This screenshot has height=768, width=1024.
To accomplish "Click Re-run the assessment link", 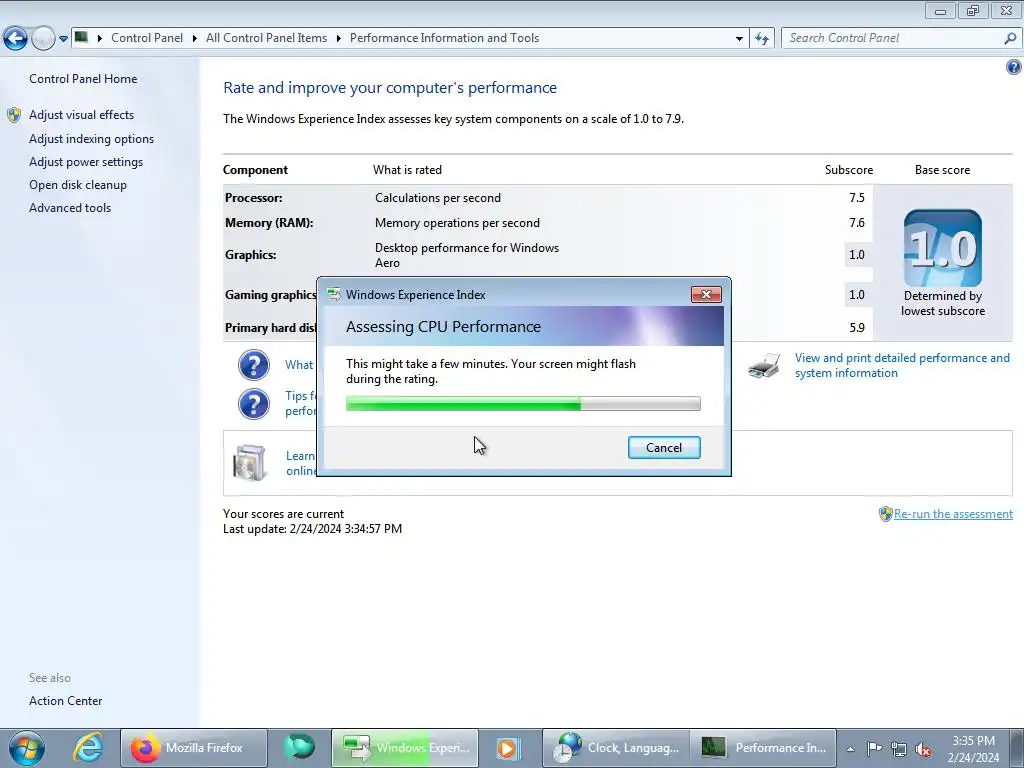I will pyautogui.click(x=953, y=514).
